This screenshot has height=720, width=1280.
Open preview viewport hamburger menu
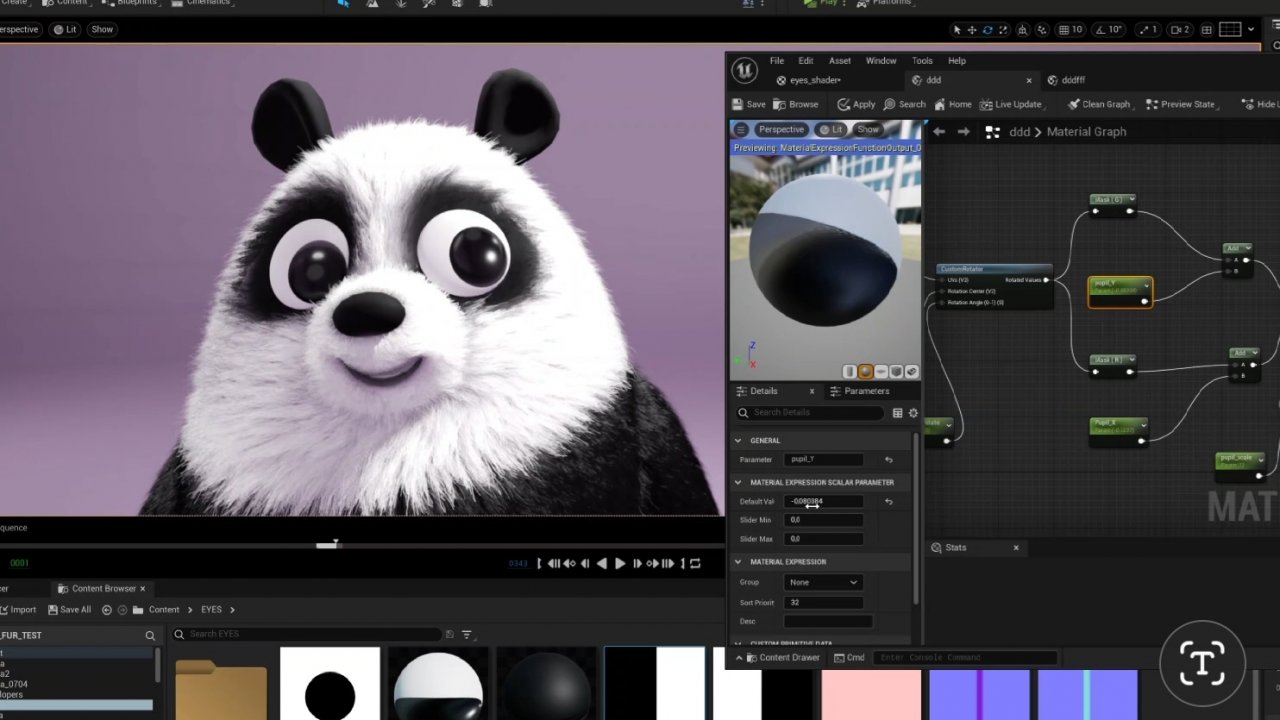[x=741, y=129]
